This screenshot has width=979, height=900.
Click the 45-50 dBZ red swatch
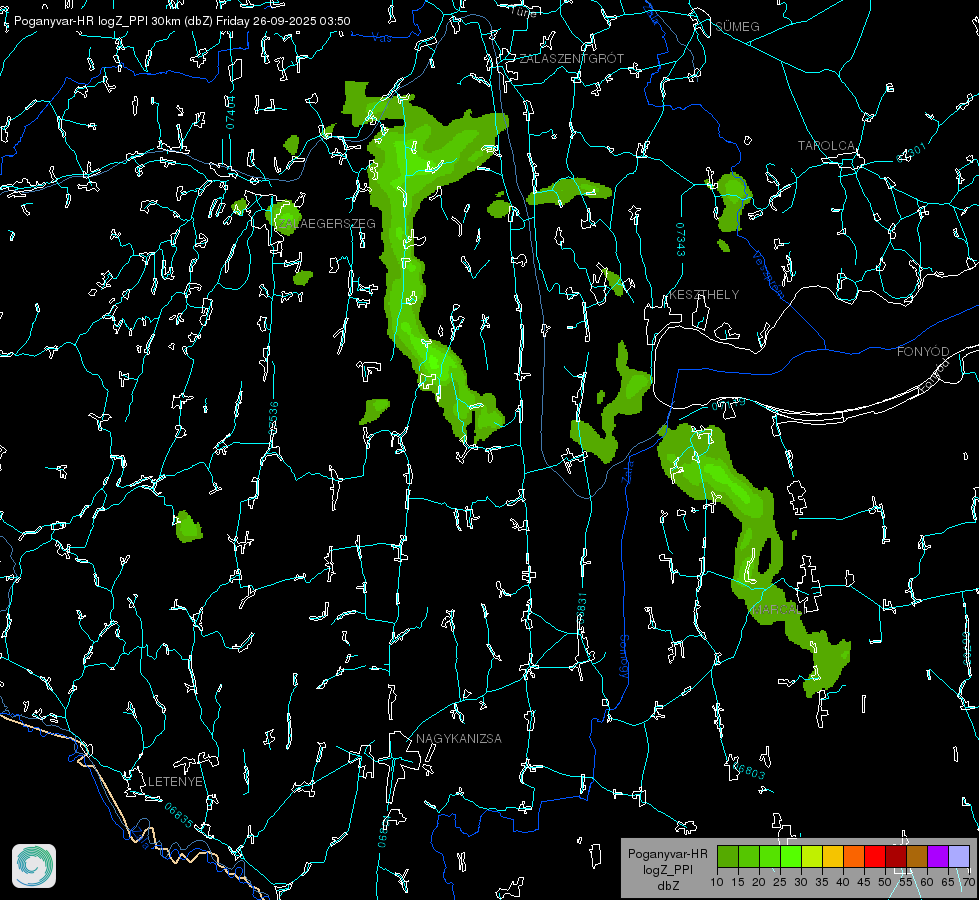tap(875, 856)
